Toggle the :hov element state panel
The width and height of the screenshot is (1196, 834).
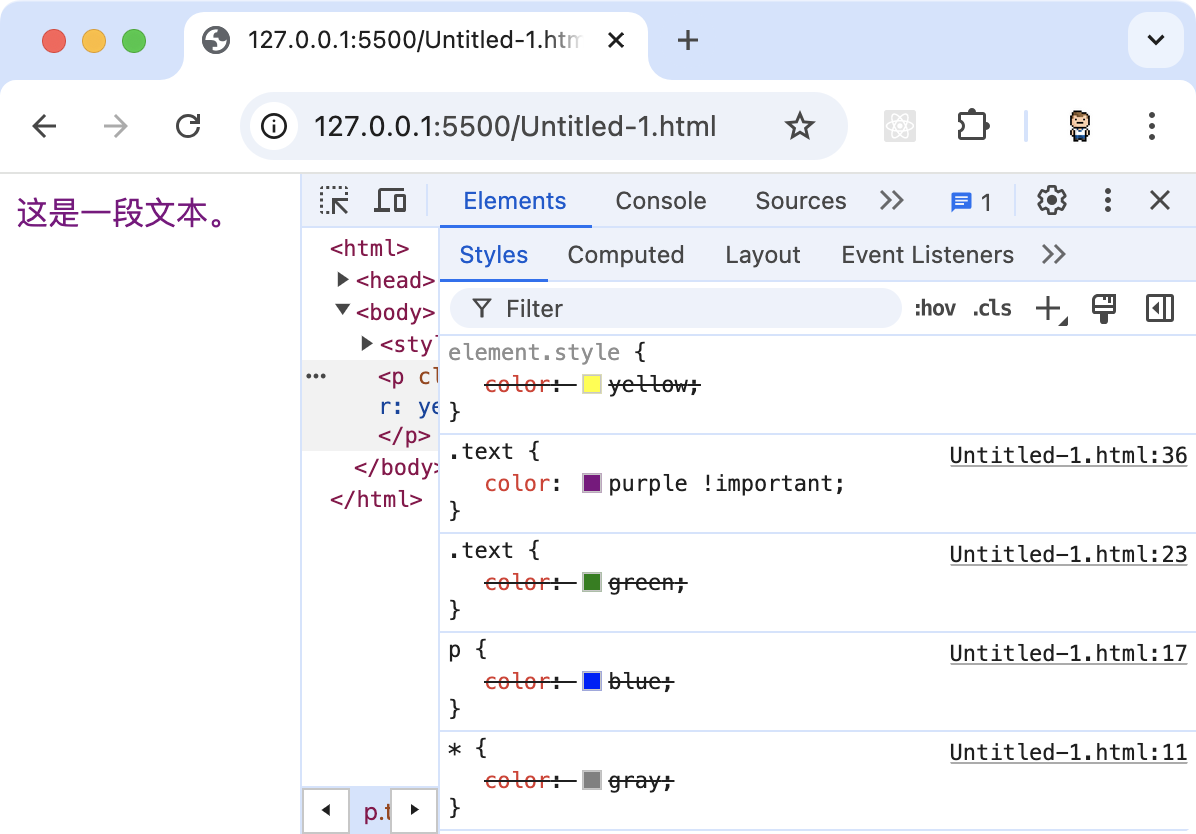pos(934,309)
